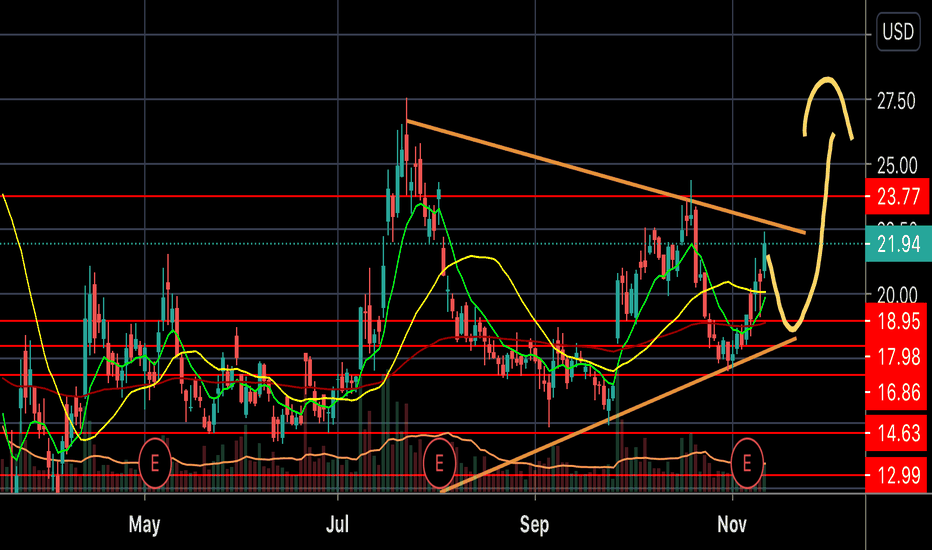This screenshot has width=932, height=550.
Task: Select the 17.98 red price label
Action: coord(898,357)
